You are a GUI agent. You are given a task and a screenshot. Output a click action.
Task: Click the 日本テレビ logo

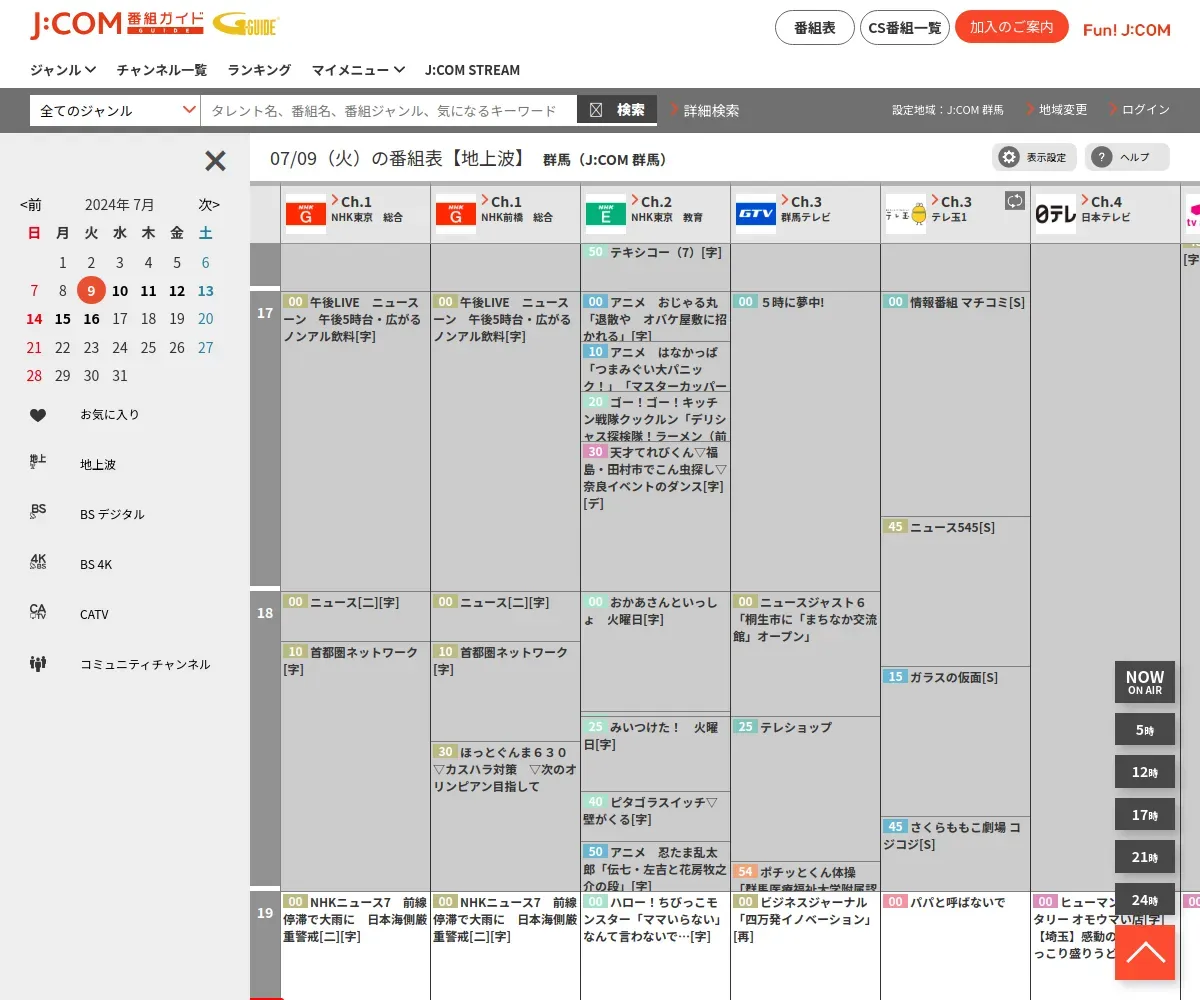[1056, 214]
